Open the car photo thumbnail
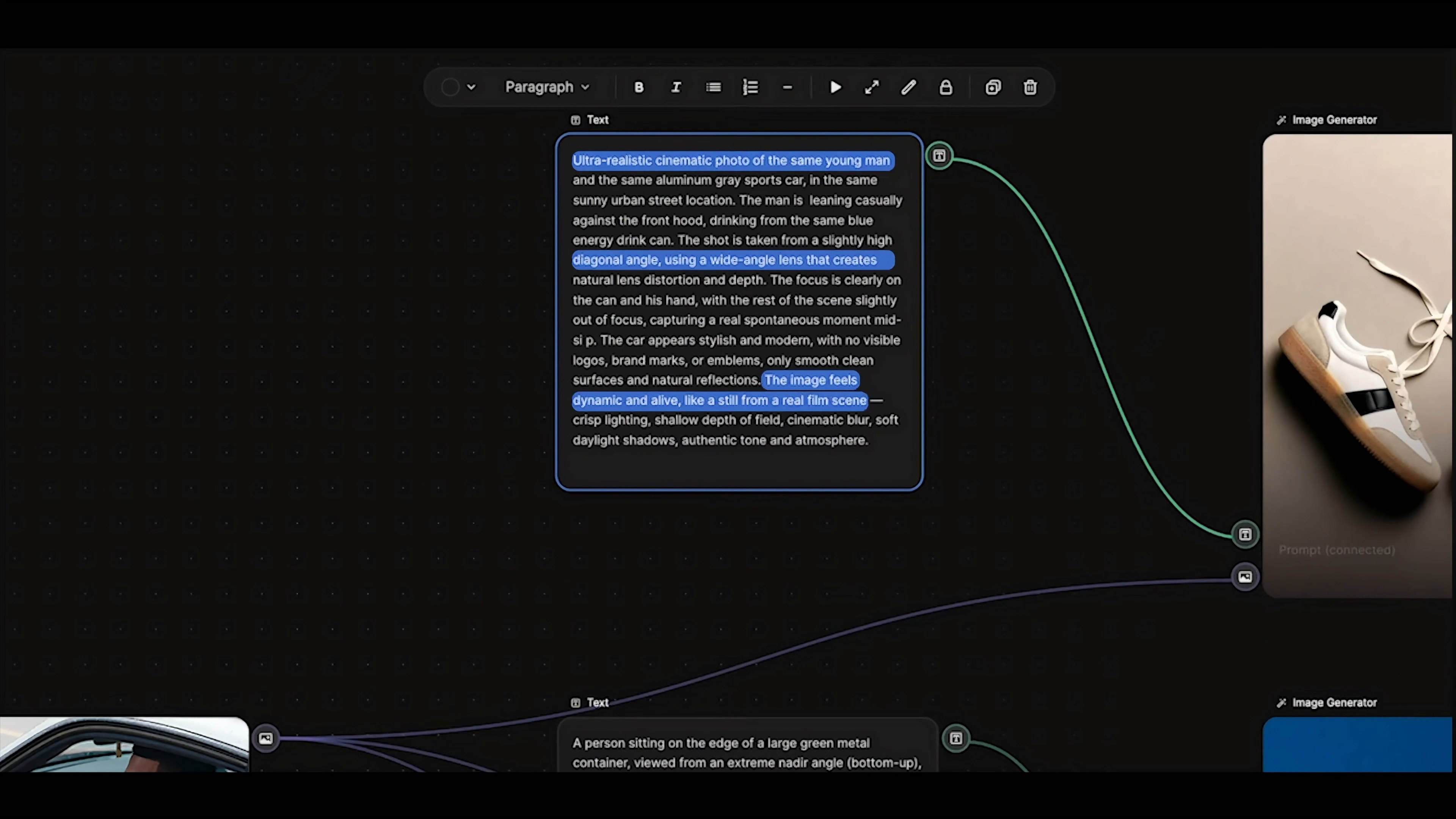The image size is (1456, 819). pos(124,744)
